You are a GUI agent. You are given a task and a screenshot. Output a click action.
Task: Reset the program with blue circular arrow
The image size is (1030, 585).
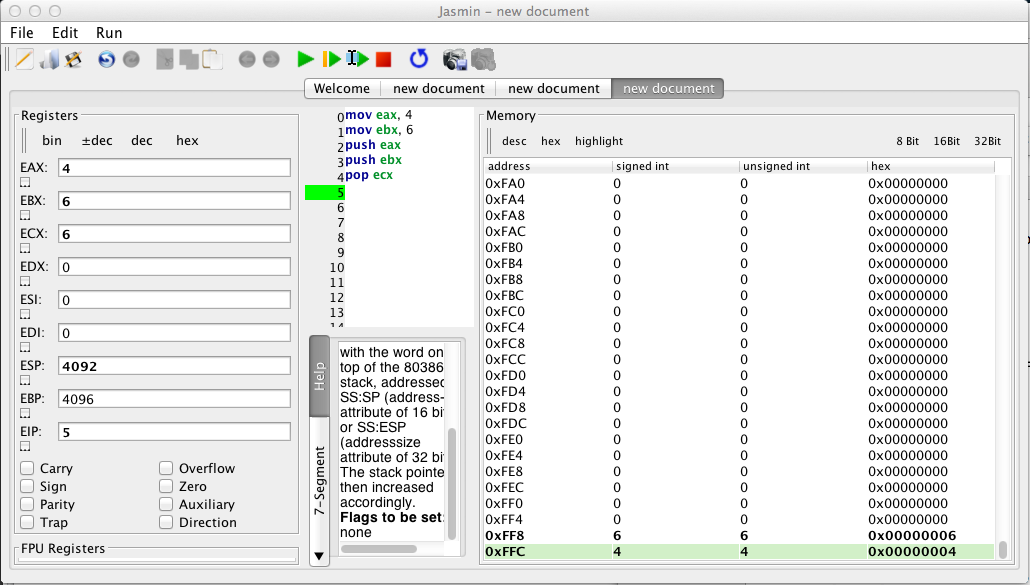[419, 60]
